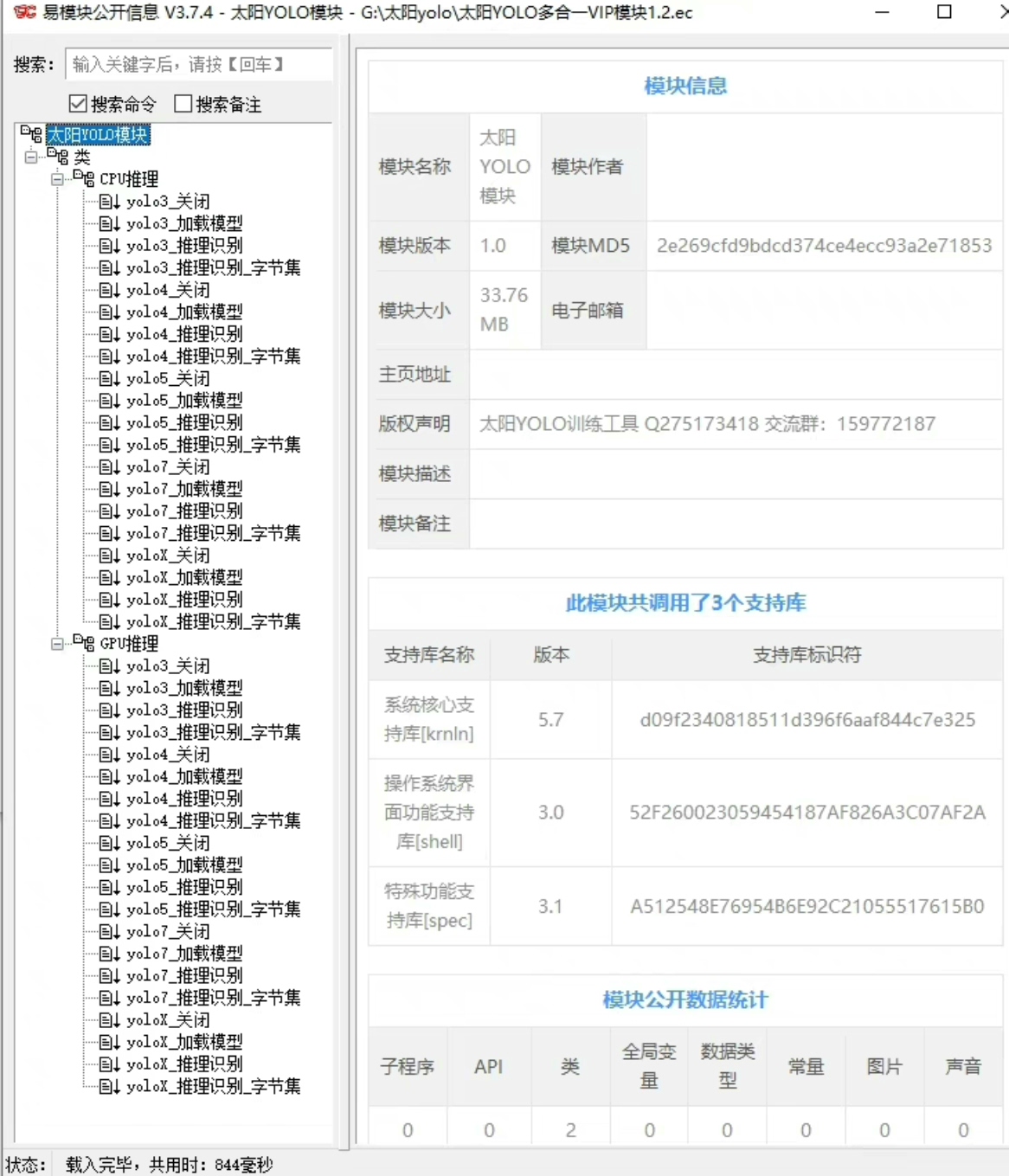
Task: Click method icon of yoloX_关闭 under GPU推理
Action: click(110, 1019)
